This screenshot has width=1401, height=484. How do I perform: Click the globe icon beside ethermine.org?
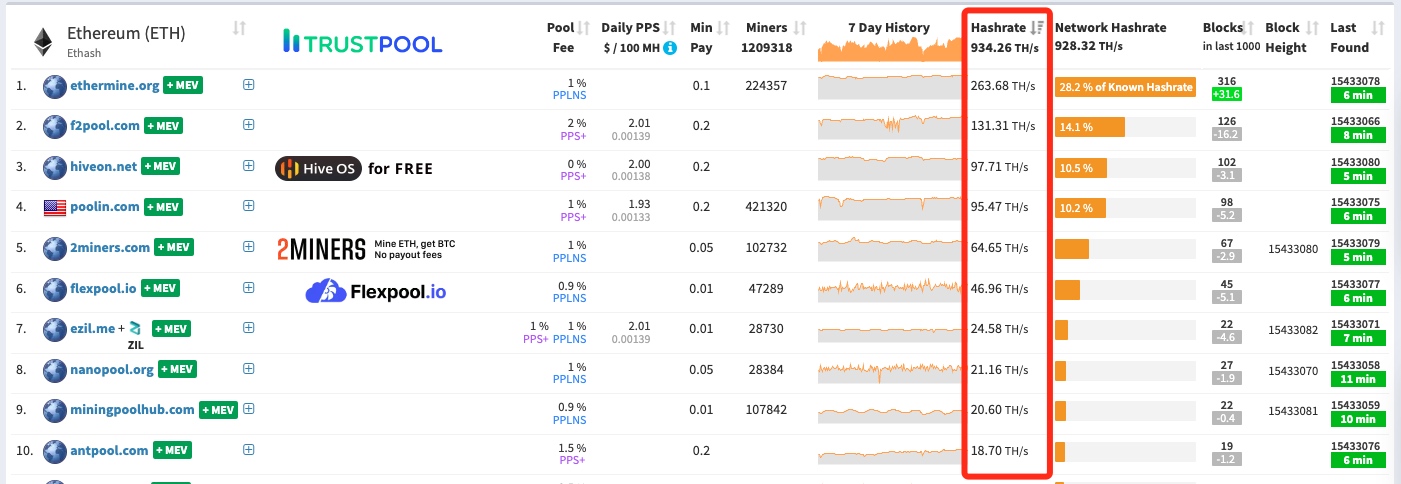coord(54,86)
